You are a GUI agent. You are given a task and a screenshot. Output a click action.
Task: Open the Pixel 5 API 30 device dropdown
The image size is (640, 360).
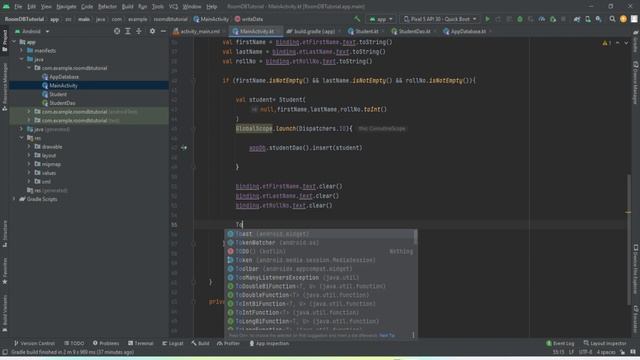(x=440, y=19)
